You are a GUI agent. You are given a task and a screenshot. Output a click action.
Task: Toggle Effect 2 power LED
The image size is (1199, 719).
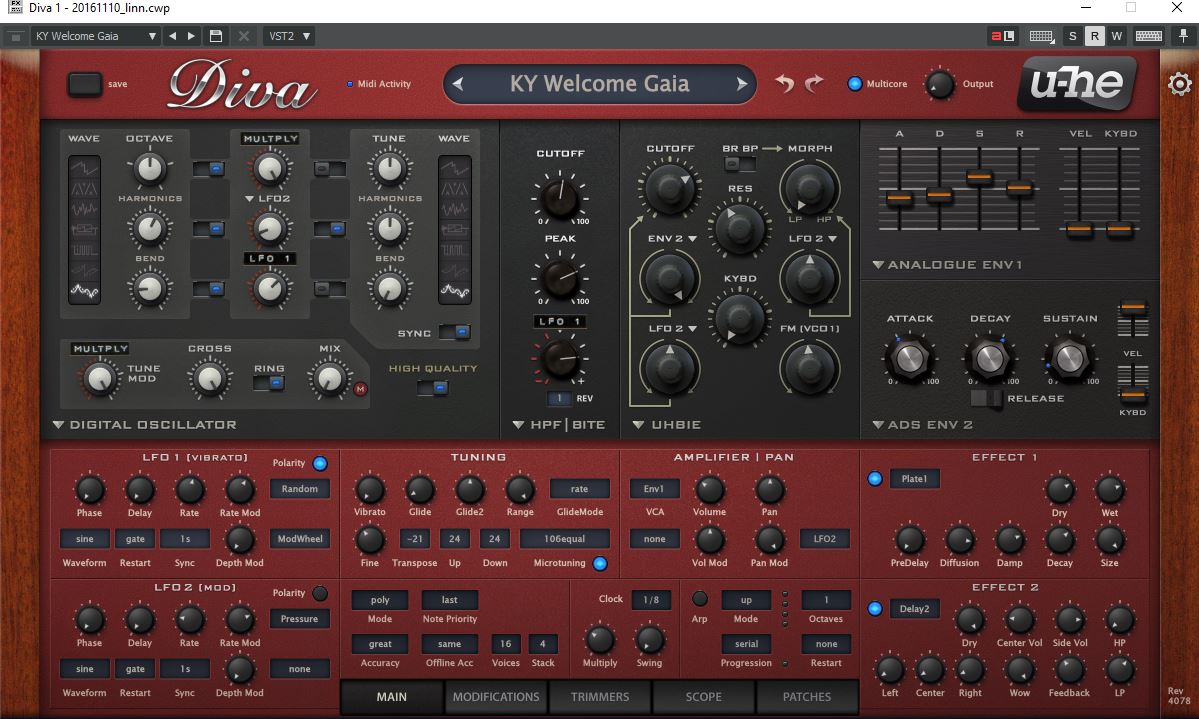(875, 609)
